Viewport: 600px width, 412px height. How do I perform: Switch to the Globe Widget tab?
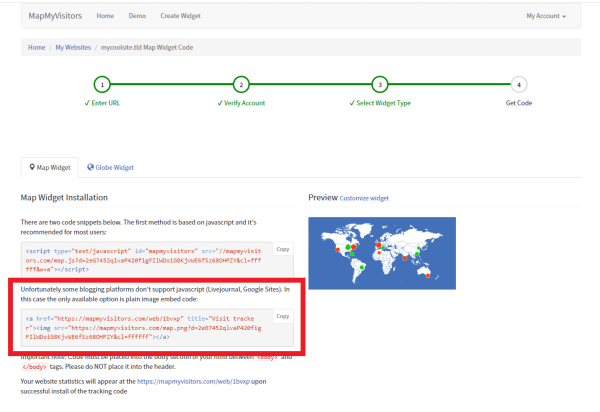(x=111, y=168)
